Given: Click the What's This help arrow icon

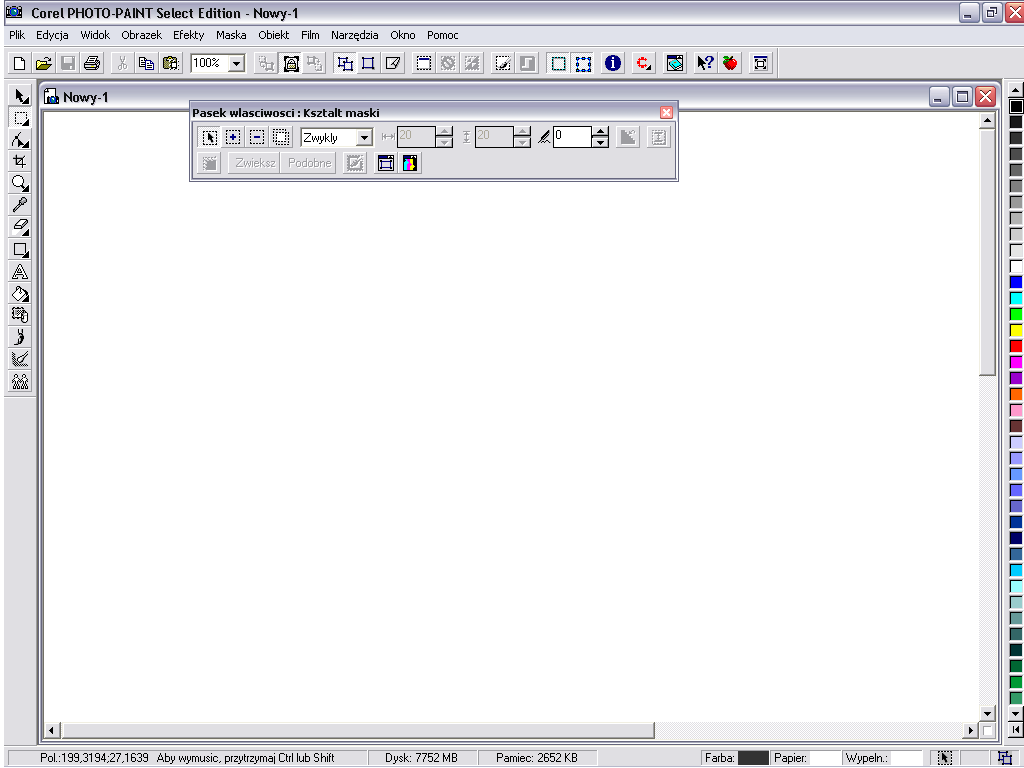Looking at the screenshot, I should pyautogui.click(x=705, y=63).
